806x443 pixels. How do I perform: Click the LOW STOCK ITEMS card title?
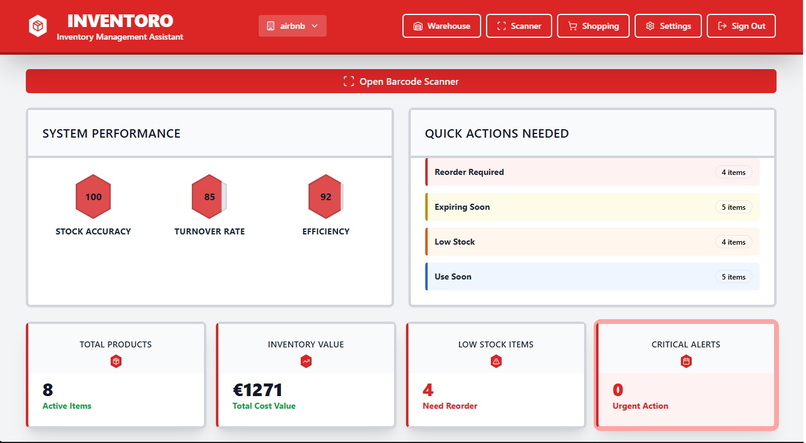[x=496, y=345]
